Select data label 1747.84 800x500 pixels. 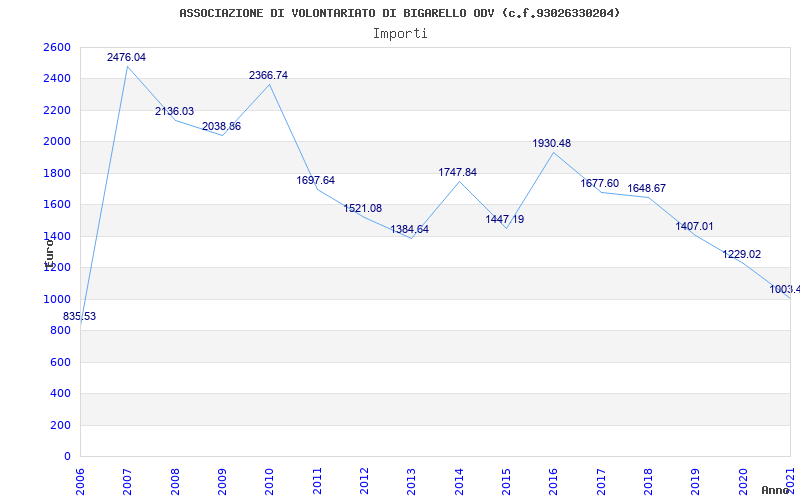pyautogui.click(x=458, y=172)
